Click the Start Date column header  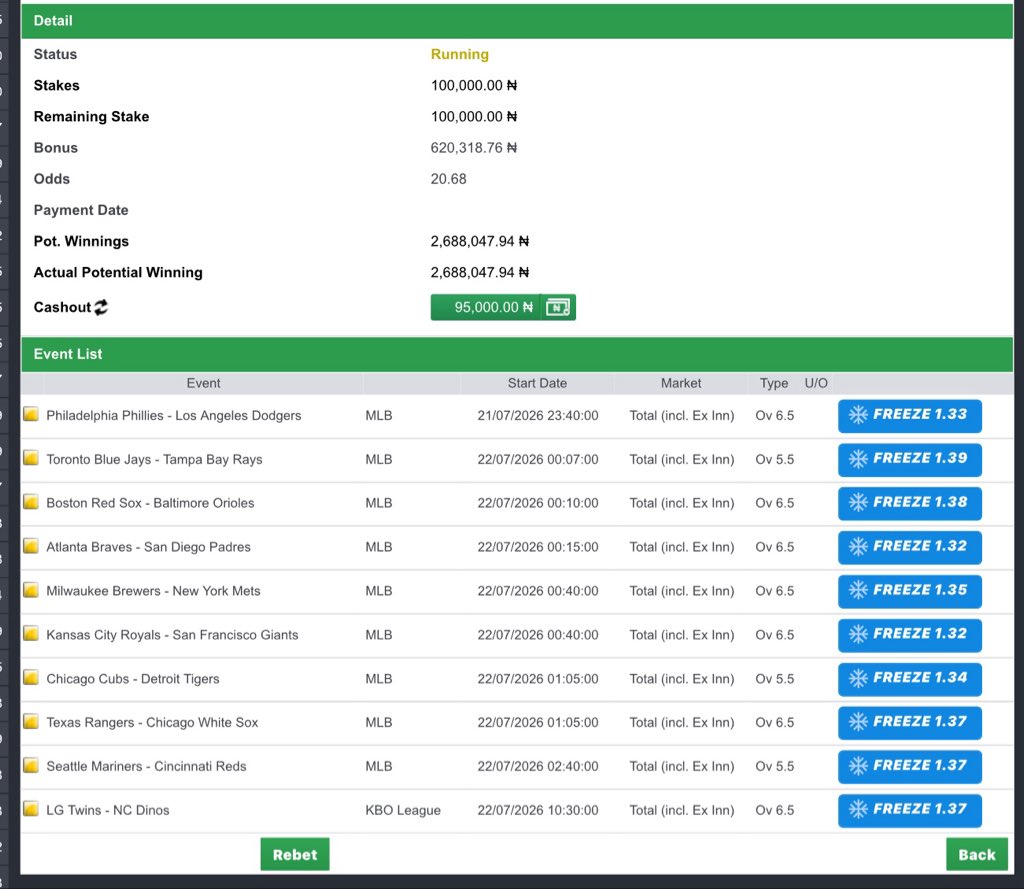click(537, 383)
